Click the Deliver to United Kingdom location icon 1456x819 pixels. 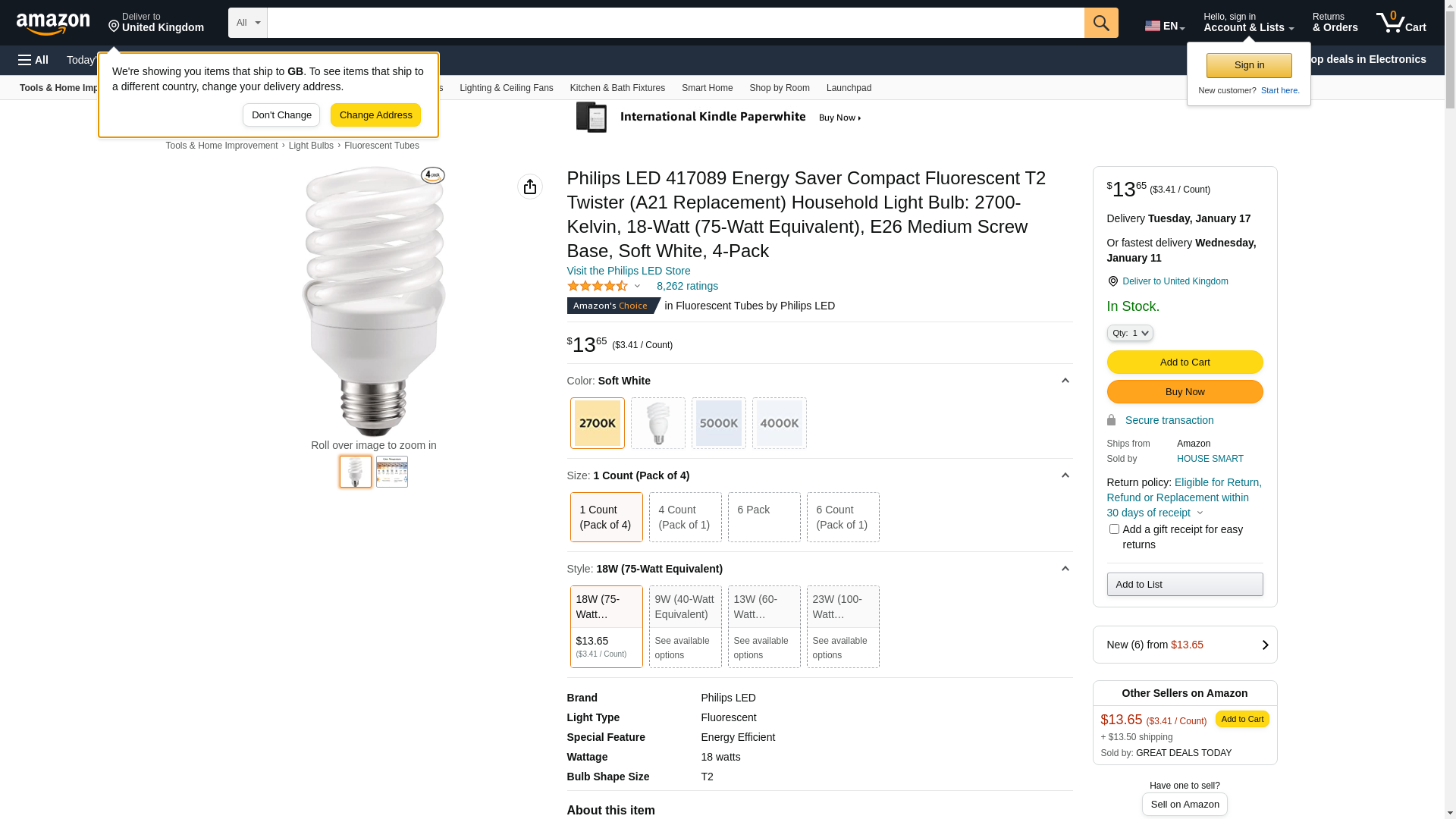pyautogui.click(x=1112, y=281)
